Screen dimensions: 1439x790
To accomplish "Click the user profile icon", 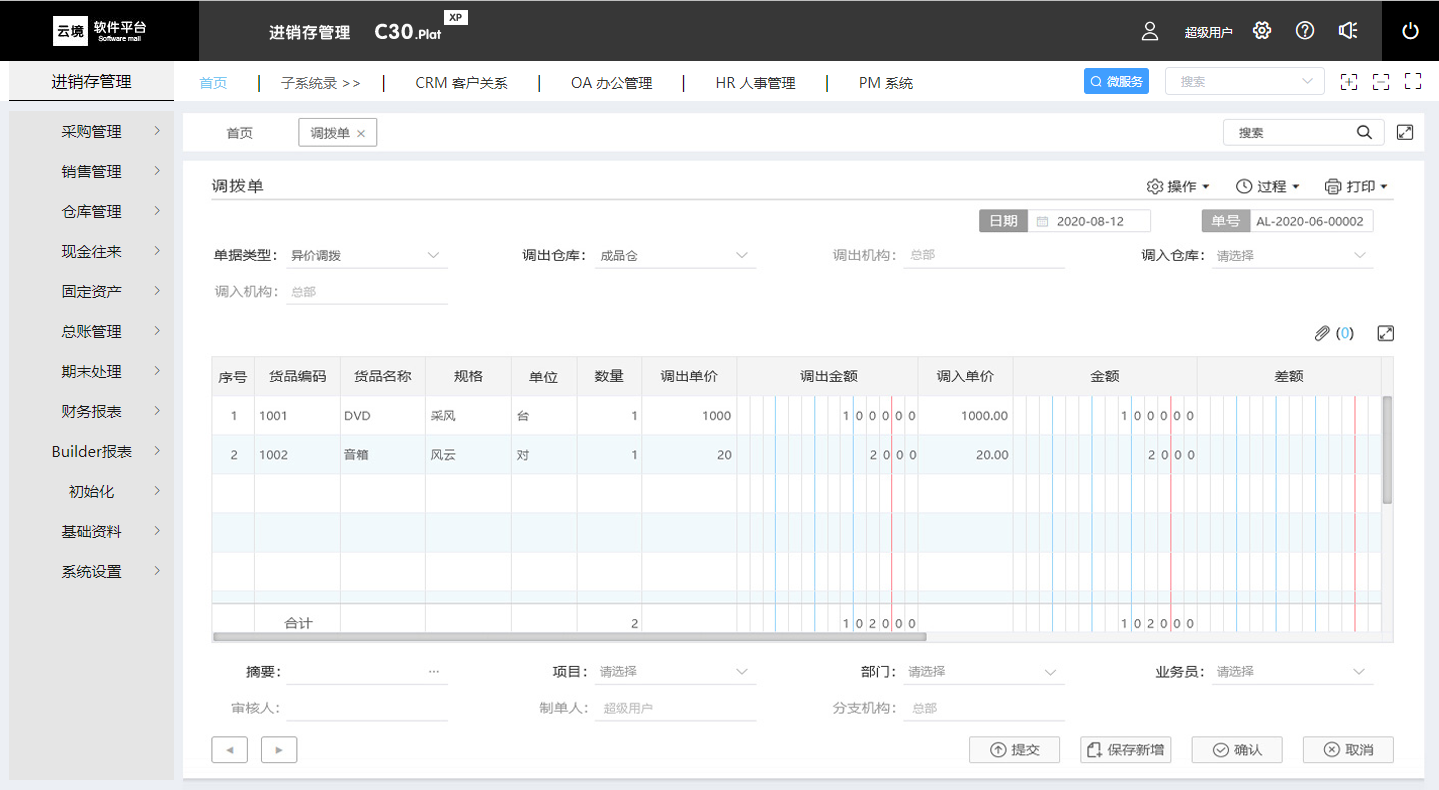I will (x=1150, y=31).
